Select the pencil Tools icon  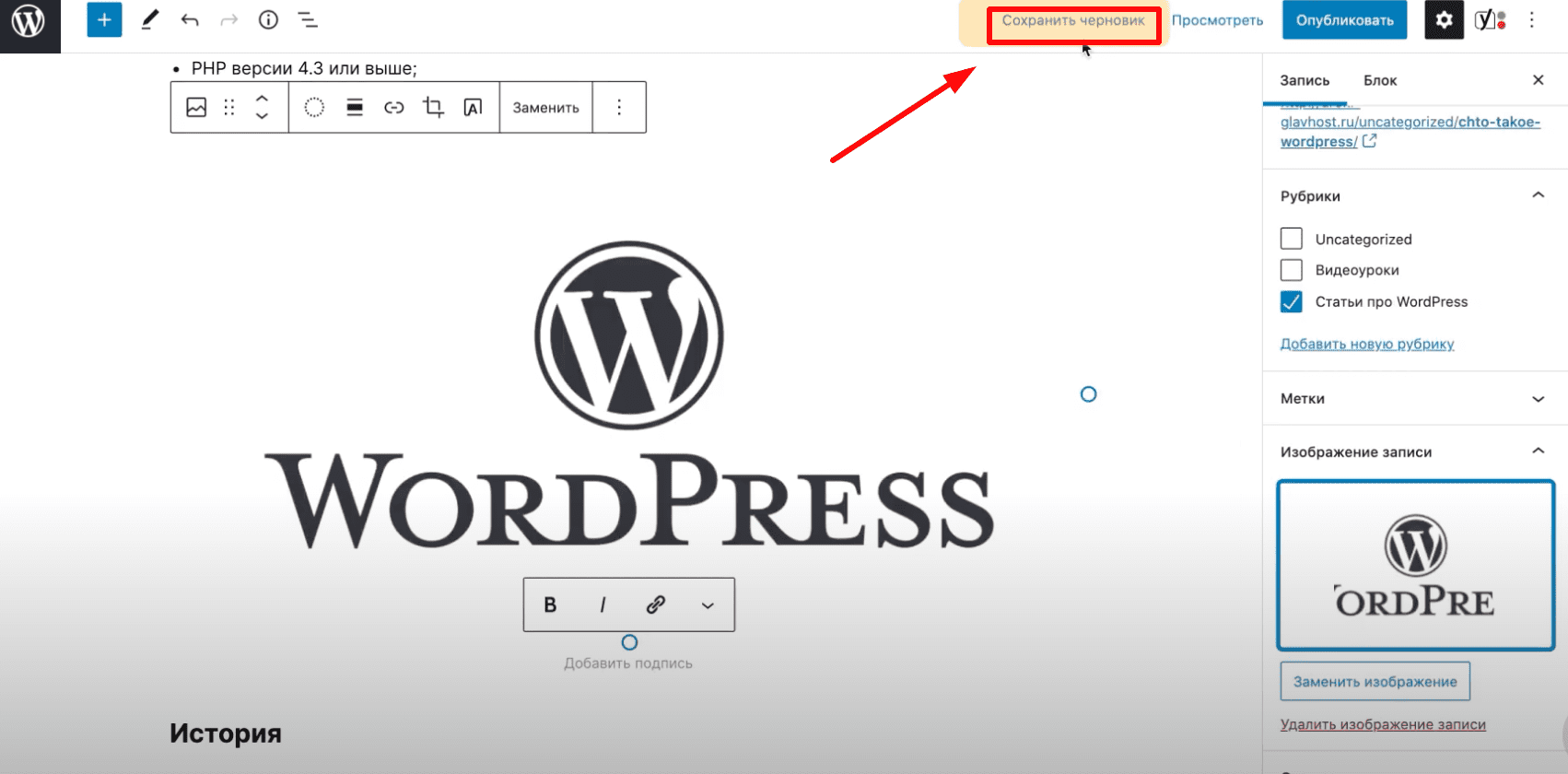pyautogui.click(x=149, y=19)
